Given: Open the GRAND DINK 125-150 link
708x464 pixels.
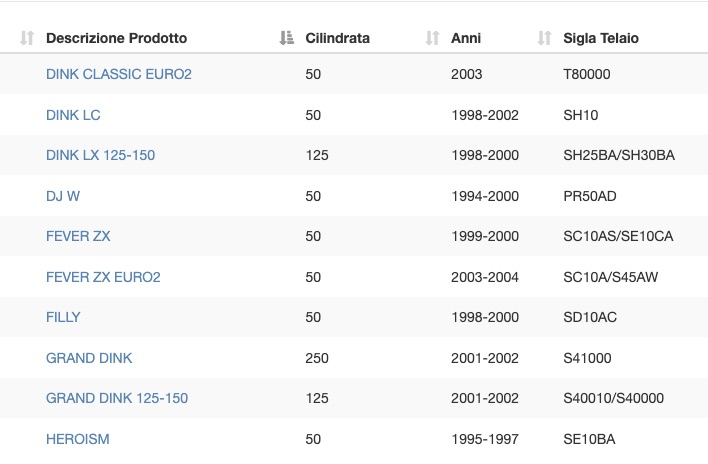Looking at the screenshot, I should coord(117,398).
